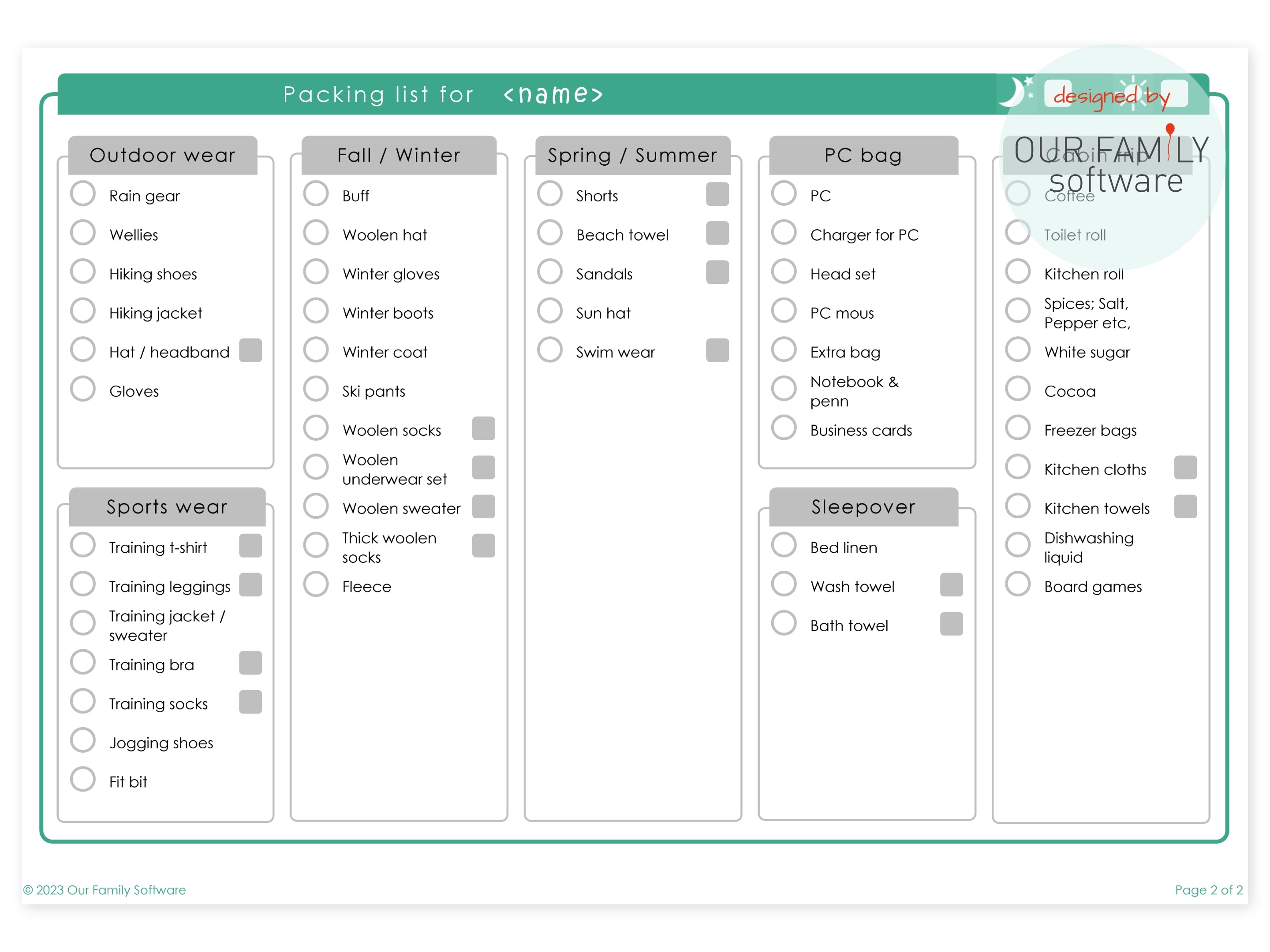Click the gray box beside Training bra

pos(250,663)
